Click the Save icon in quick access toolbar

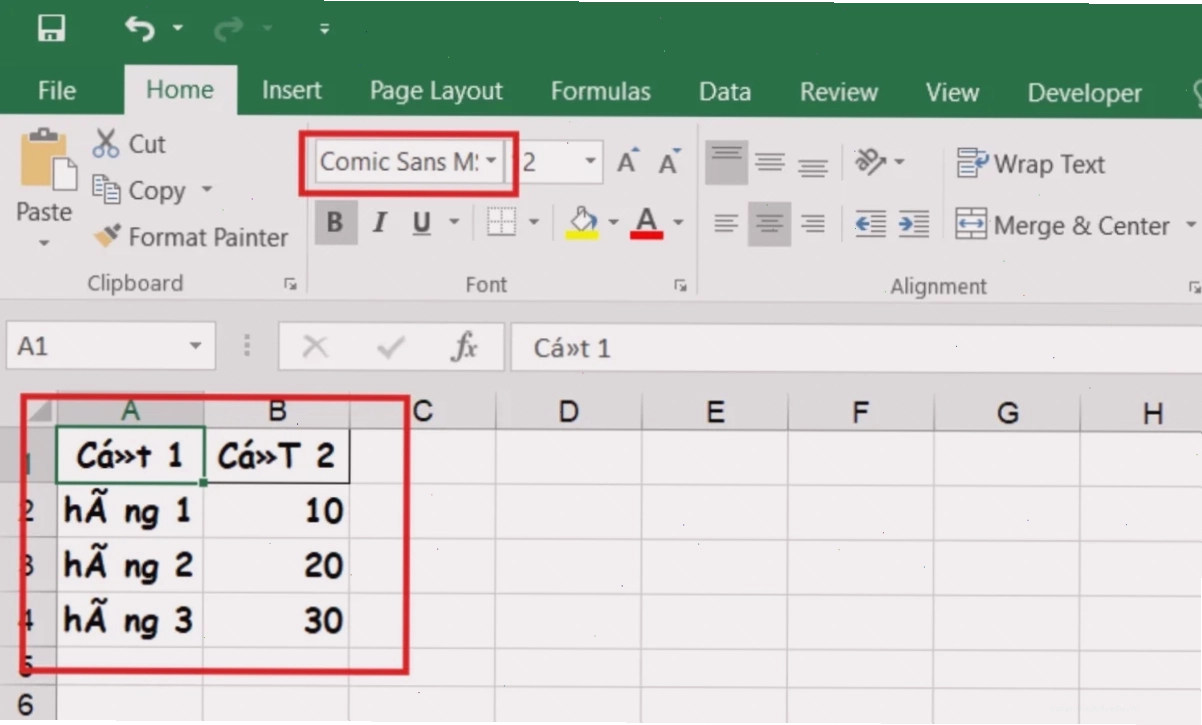point(51,28)
